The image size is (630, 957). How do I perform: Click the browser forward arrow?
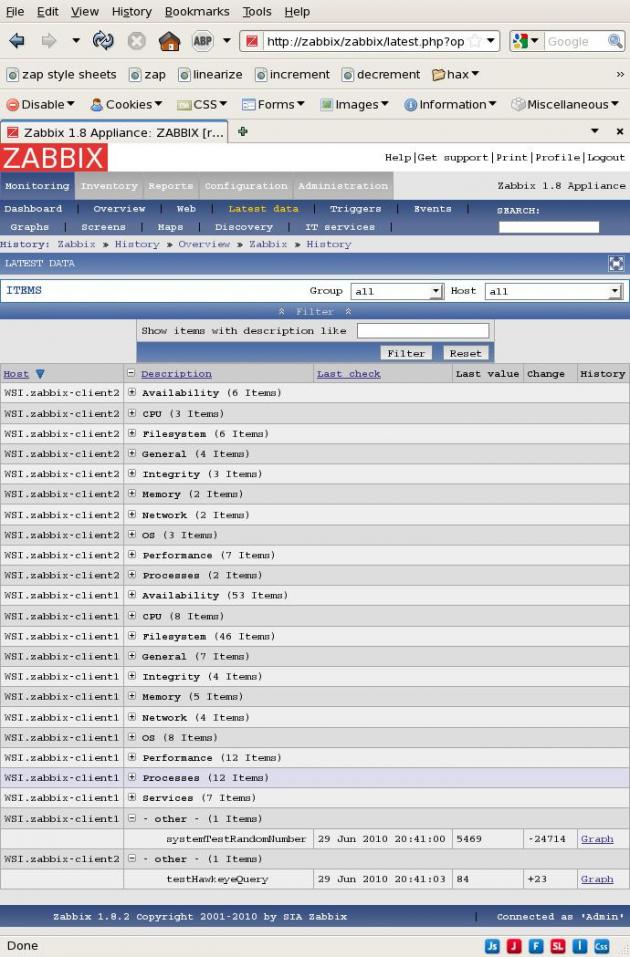[x=48, y=41]
